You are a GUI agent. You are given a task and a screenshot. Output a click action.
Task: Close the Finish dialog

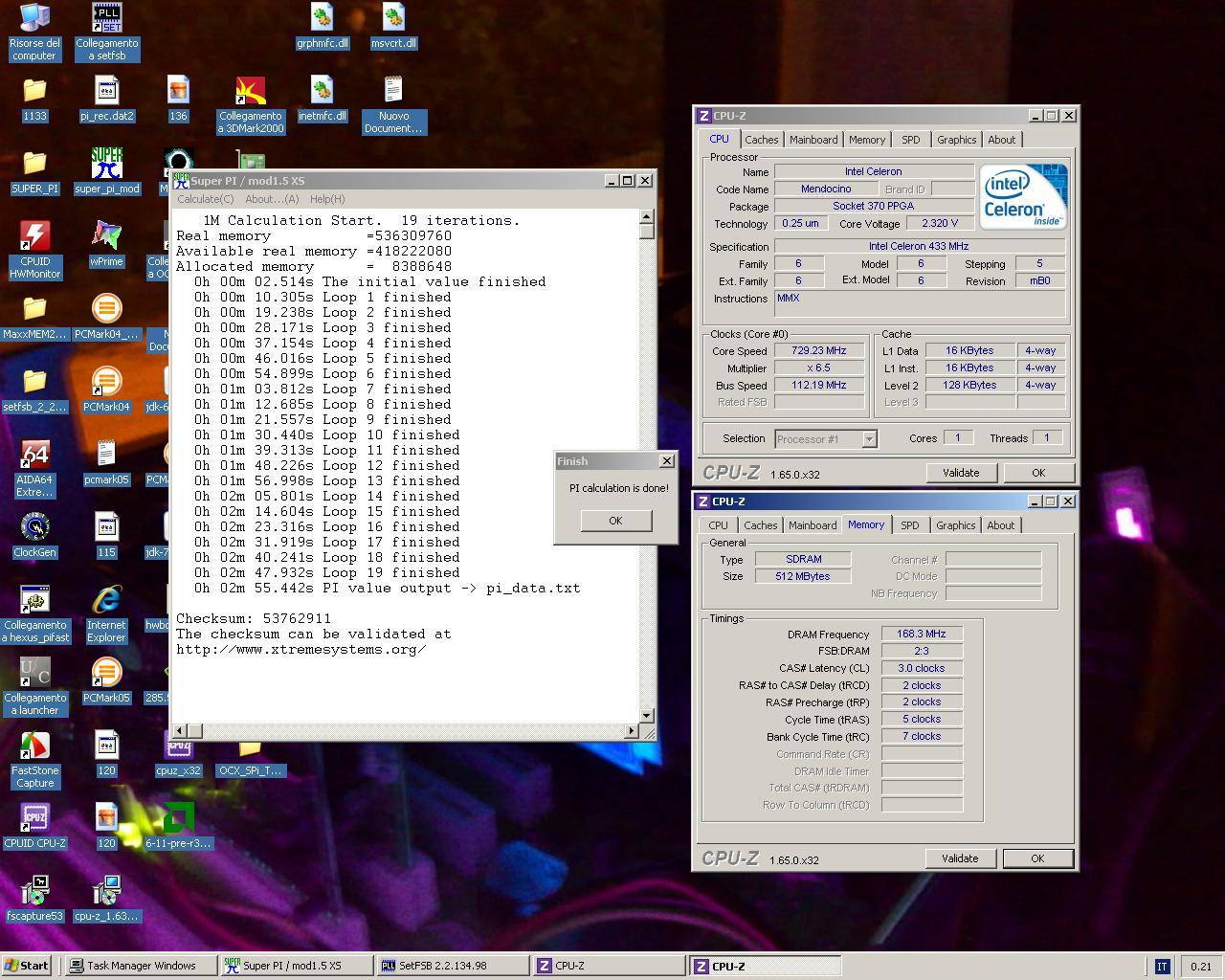[667, 461]
